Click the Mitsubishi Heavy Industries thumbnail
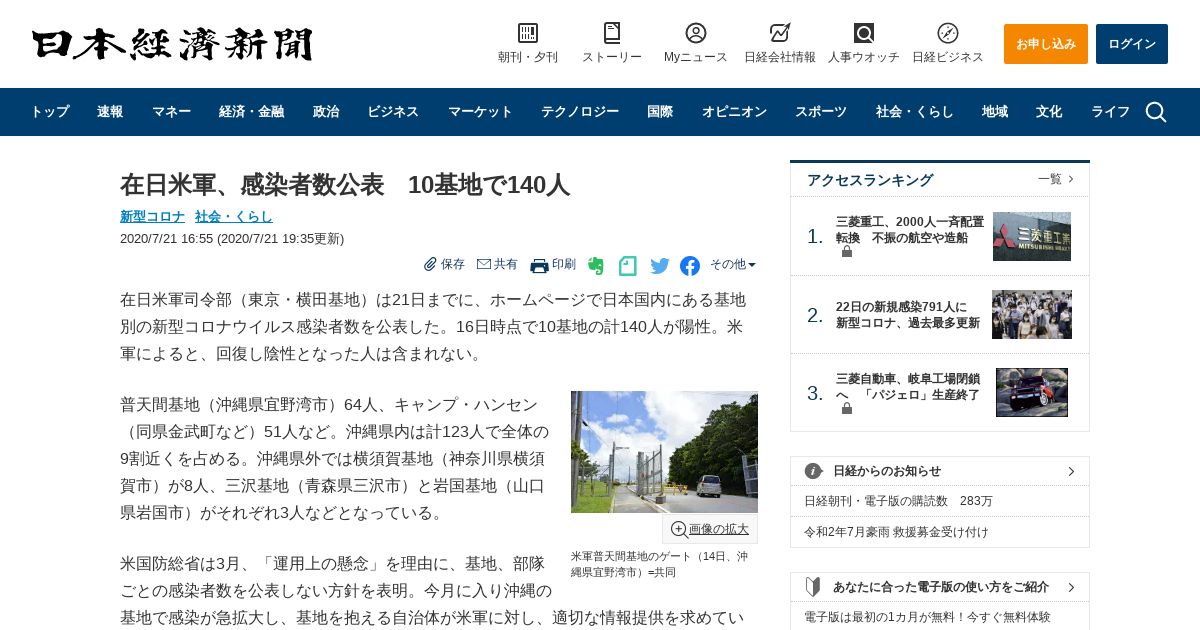 [x=1032, y=236]
